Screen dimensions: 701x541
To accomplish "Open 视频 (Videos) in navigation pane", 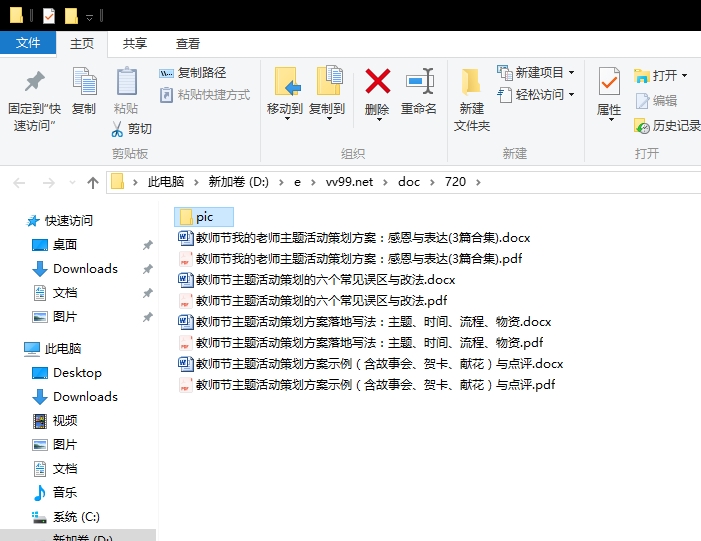I will [x=55, y=421].
